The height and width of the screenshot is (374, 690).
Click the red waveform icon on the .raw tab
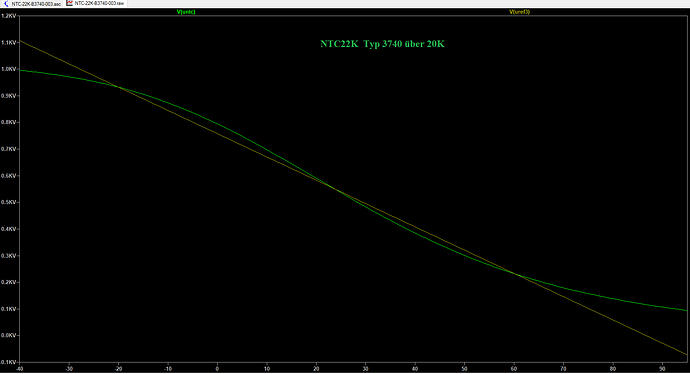coord(70,3)
